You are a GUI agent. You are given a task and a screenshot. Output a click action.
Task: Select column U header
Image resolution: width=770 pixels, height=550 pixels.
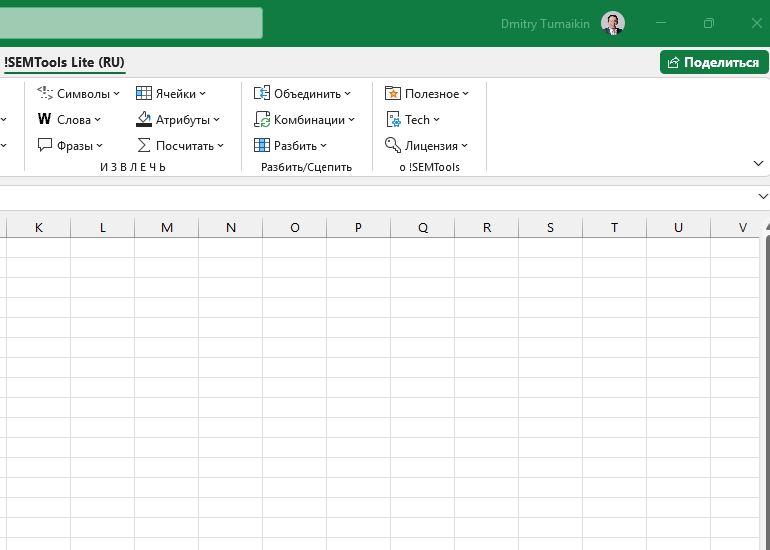point(679,227)
